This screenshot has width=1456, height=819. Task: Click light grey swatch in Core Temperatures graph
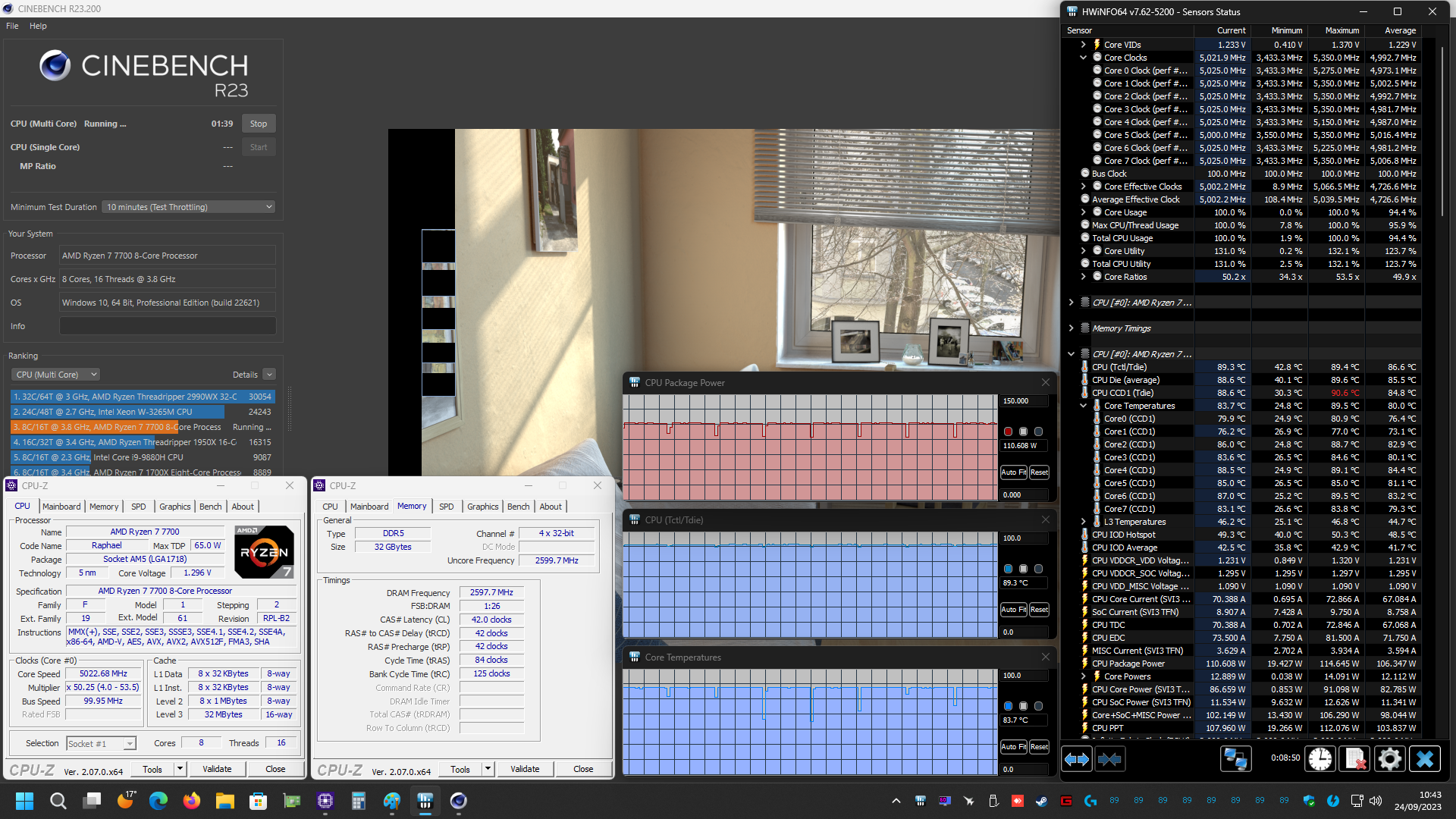tap(1024, 706)
